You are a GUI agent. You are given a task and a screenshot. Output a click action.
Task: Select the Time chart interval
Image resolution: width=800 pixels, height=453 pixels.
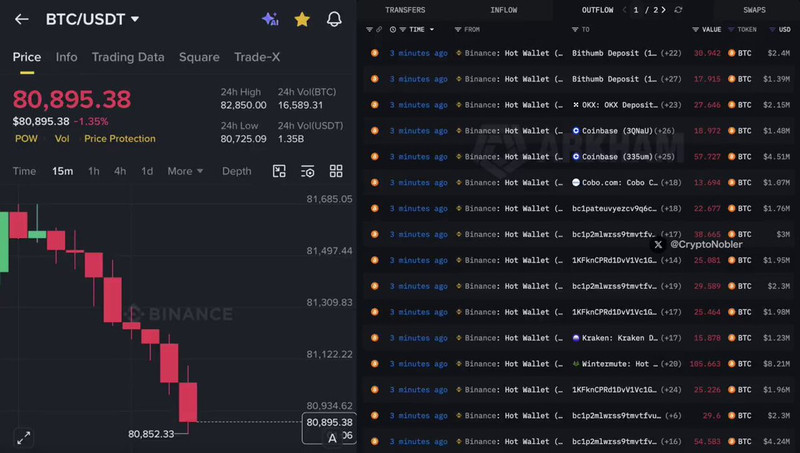tap(24, 171)
